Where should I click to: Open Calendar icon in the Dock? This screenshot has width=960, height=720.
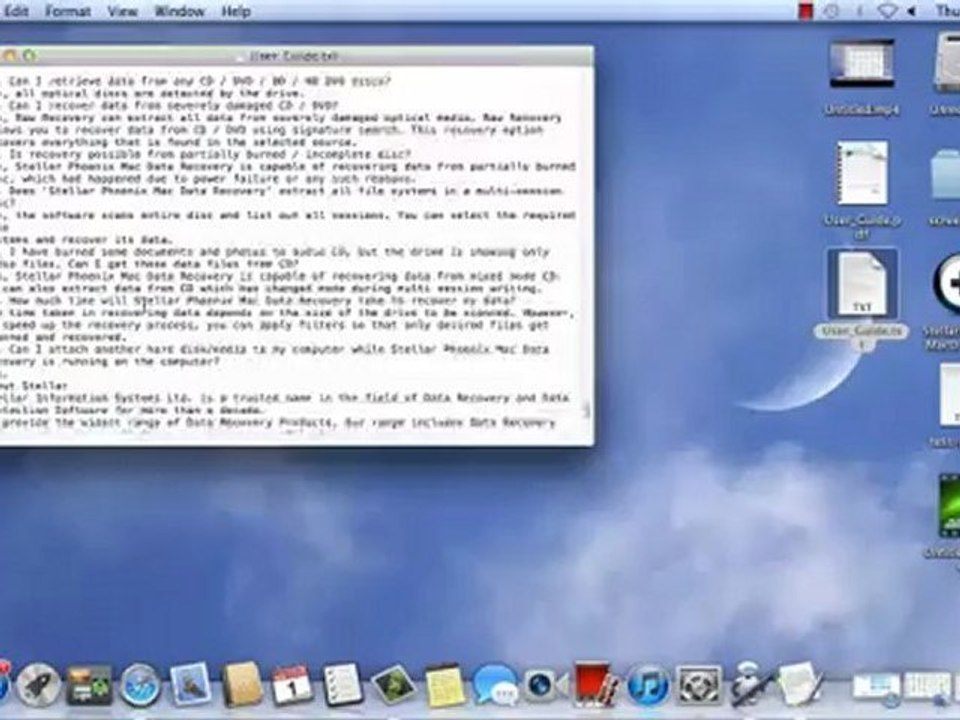tap(292, 685)
